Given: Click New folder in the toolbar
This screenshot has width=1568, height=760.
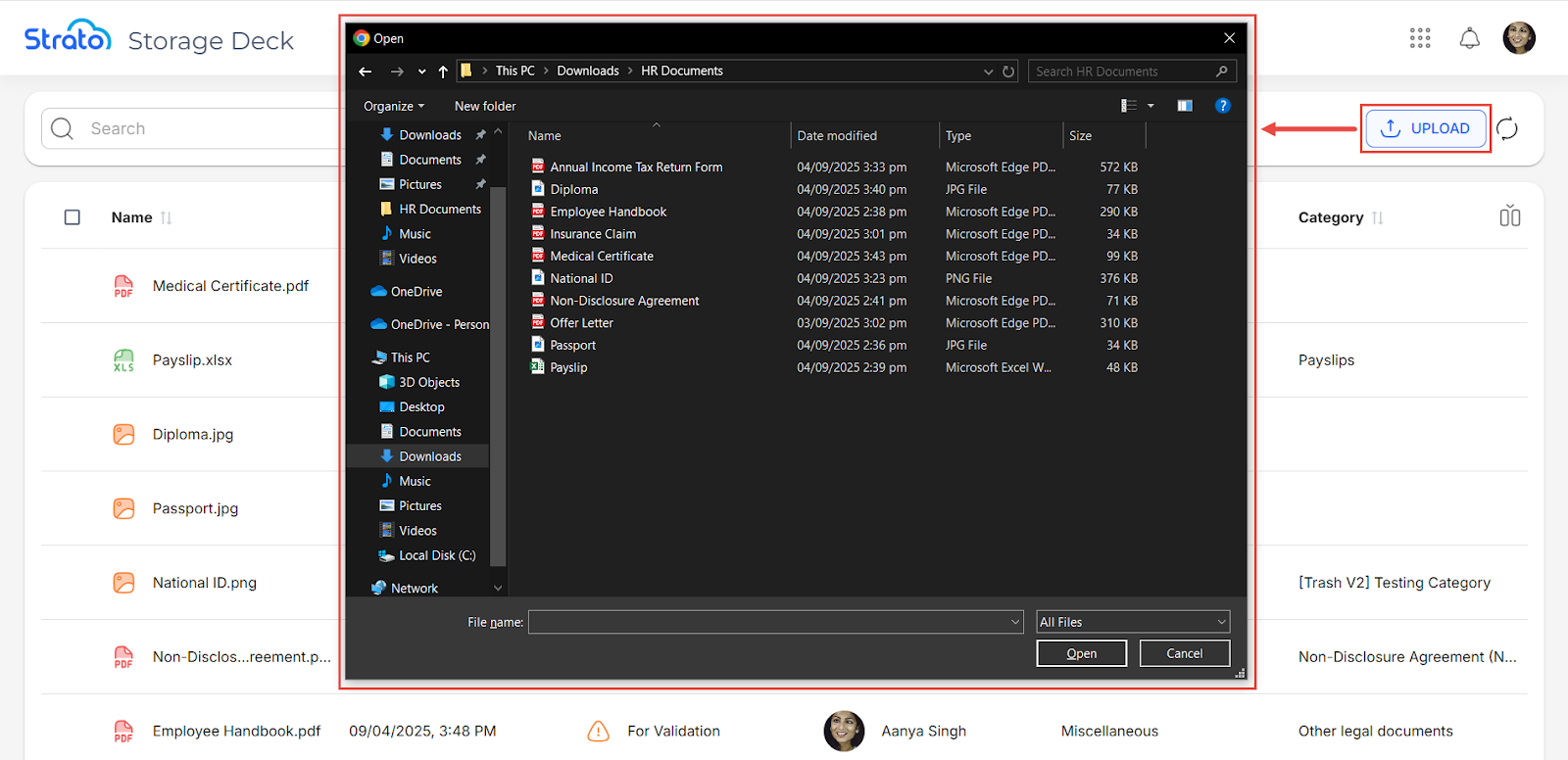Looking at the screenshot, I should pos(485,106).
